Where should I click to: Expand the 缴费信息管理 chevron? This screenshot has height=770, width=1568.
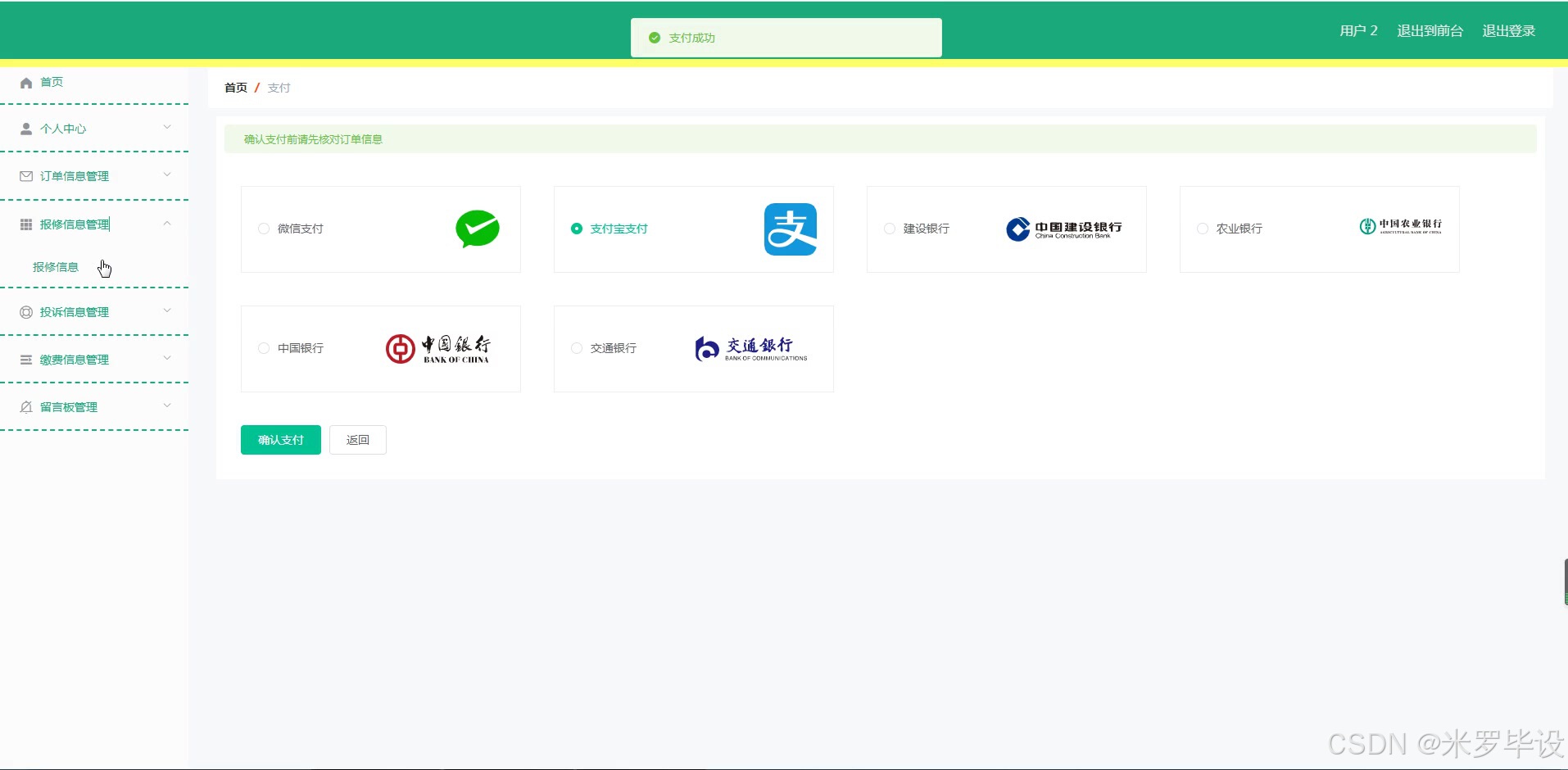167,358
